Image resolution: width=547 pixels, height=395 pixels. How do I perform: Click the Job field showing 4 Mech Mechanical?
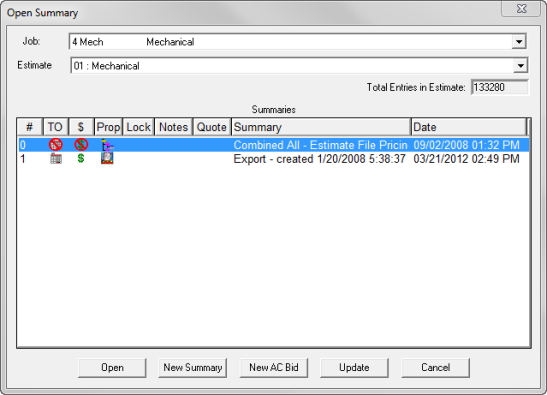click(x=298, y=42)
